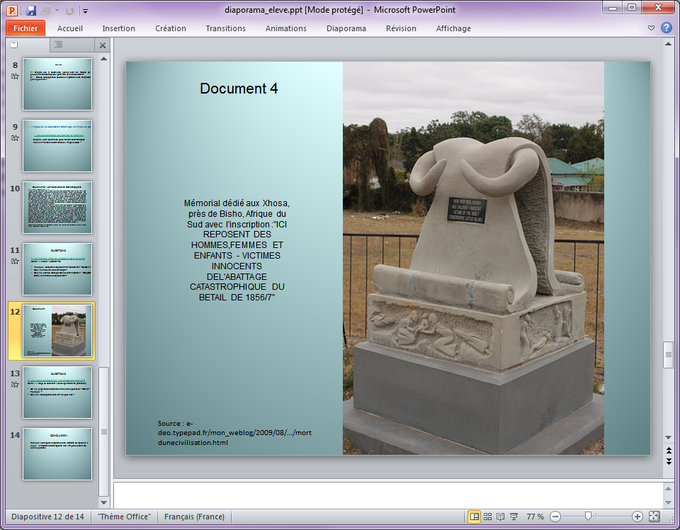Click the thumbnail pane scroll up arrow
This screenshot has width=680, height=530.
[104, 59]
